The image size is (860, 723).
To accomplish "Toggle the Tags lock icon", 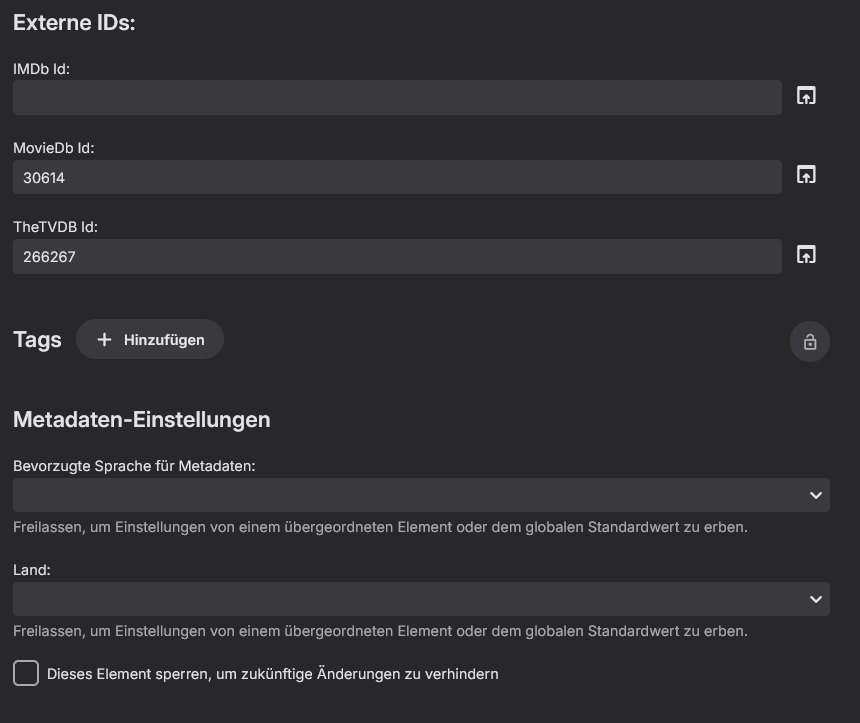I will click(x=809, y=342).
